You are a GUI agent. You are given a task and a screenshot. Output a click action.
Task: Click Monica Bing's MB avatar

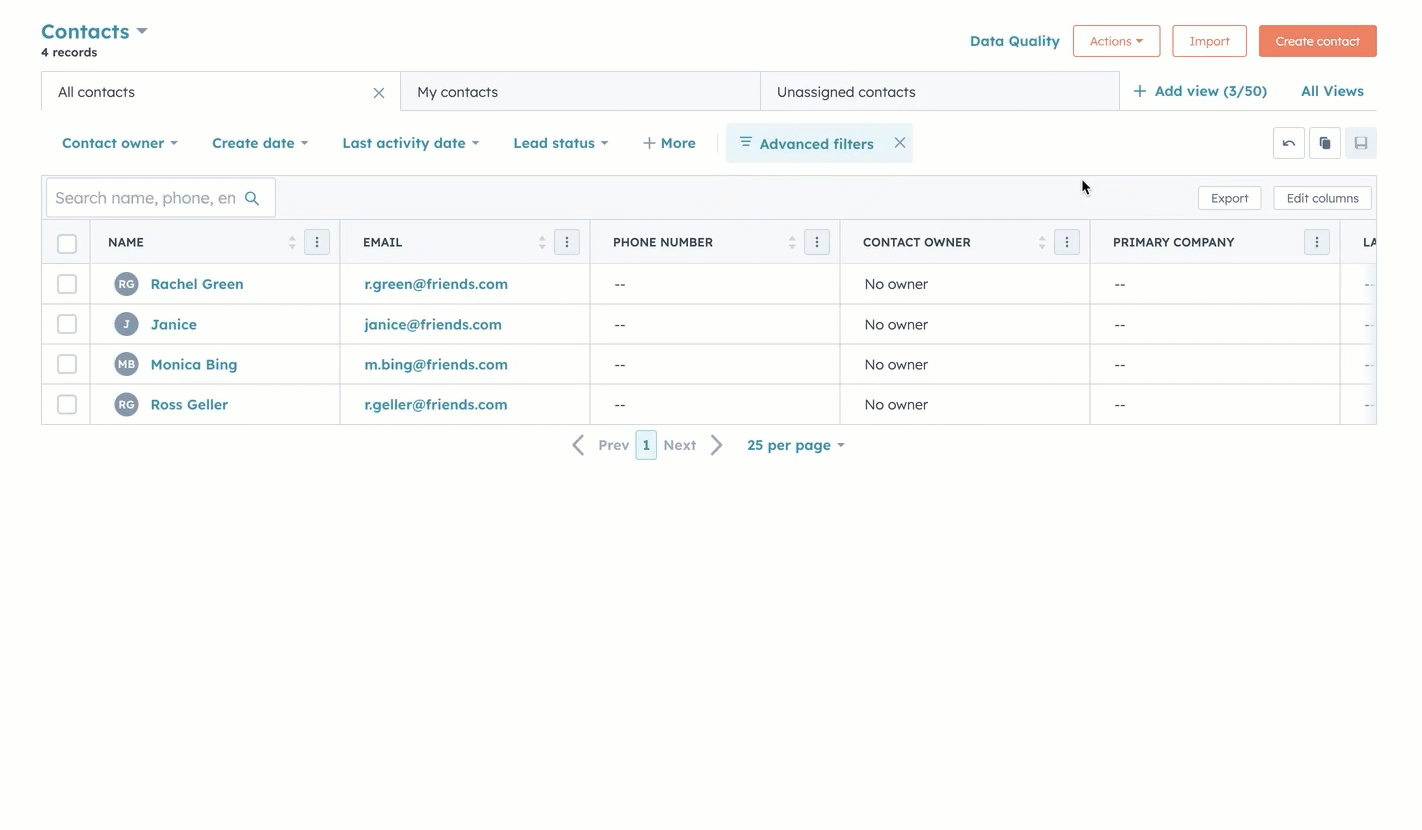point(126,364)
